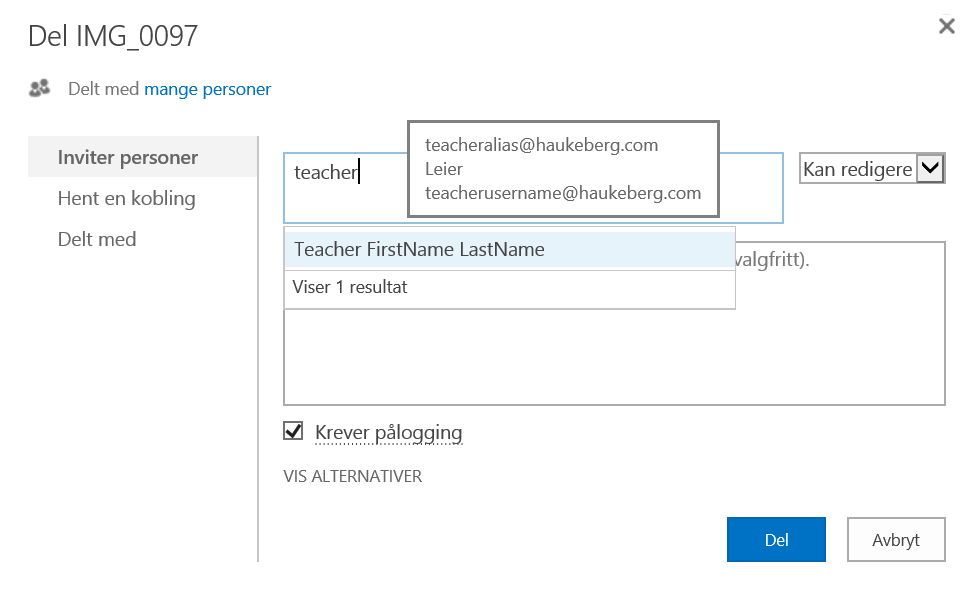Cancel sharing with the Avbryt button

pyautogui.click(x=895, y=540)
